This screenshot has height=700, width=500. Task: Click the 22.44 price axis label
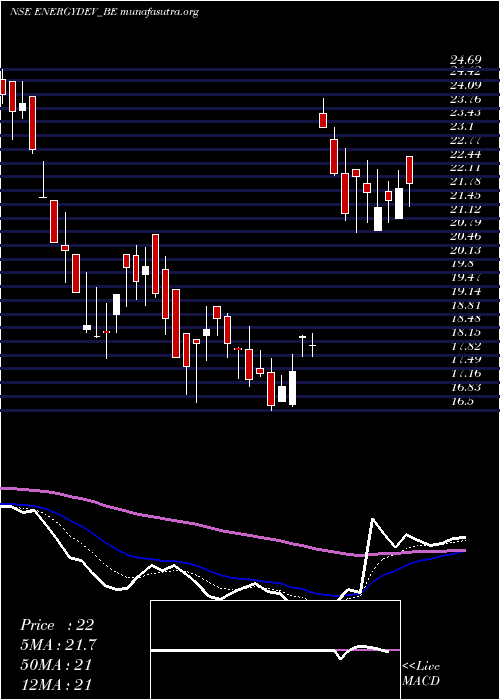[x=465, y=154]
